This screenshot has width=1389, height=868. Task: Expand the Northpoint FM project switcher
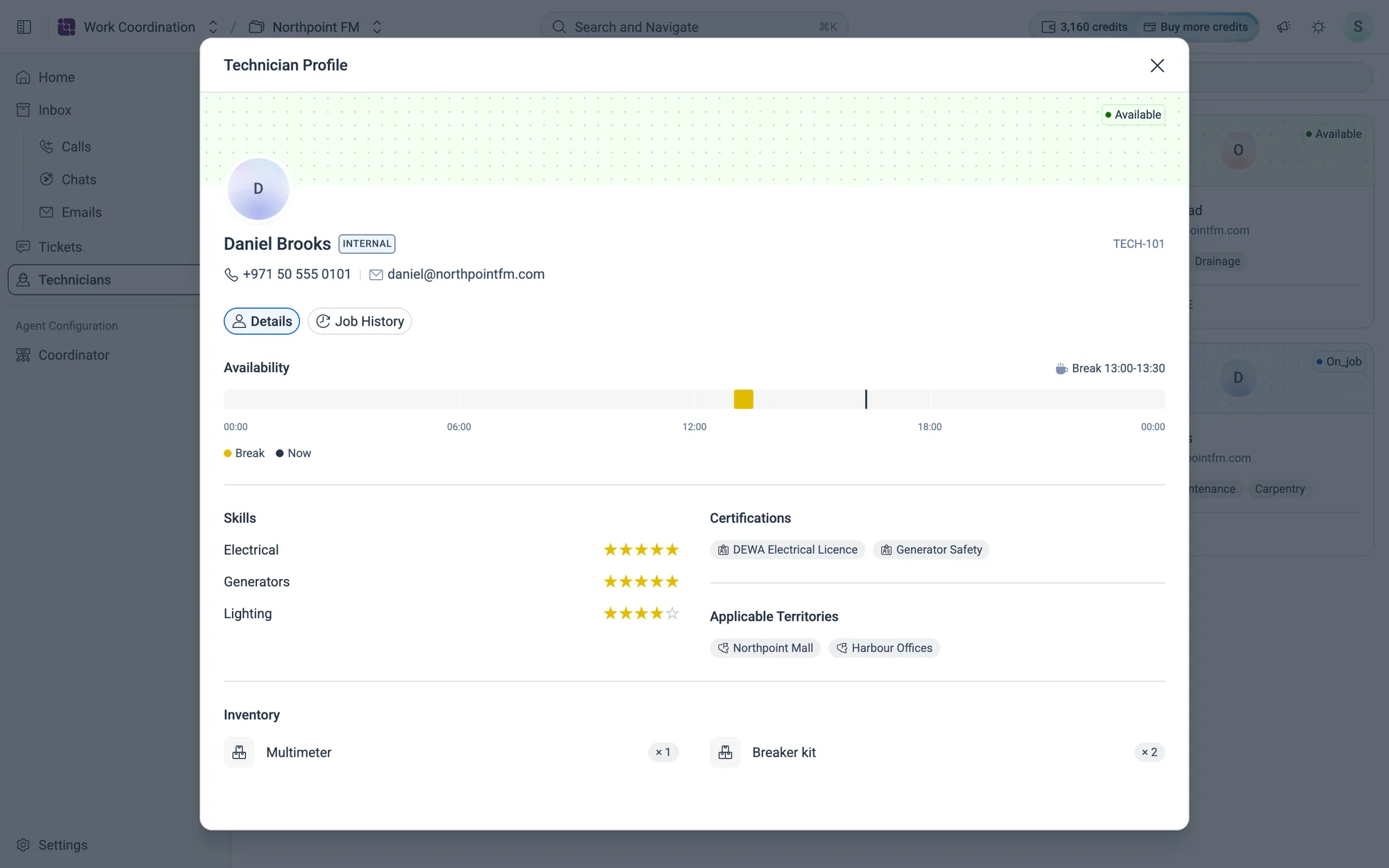point(377,27)
